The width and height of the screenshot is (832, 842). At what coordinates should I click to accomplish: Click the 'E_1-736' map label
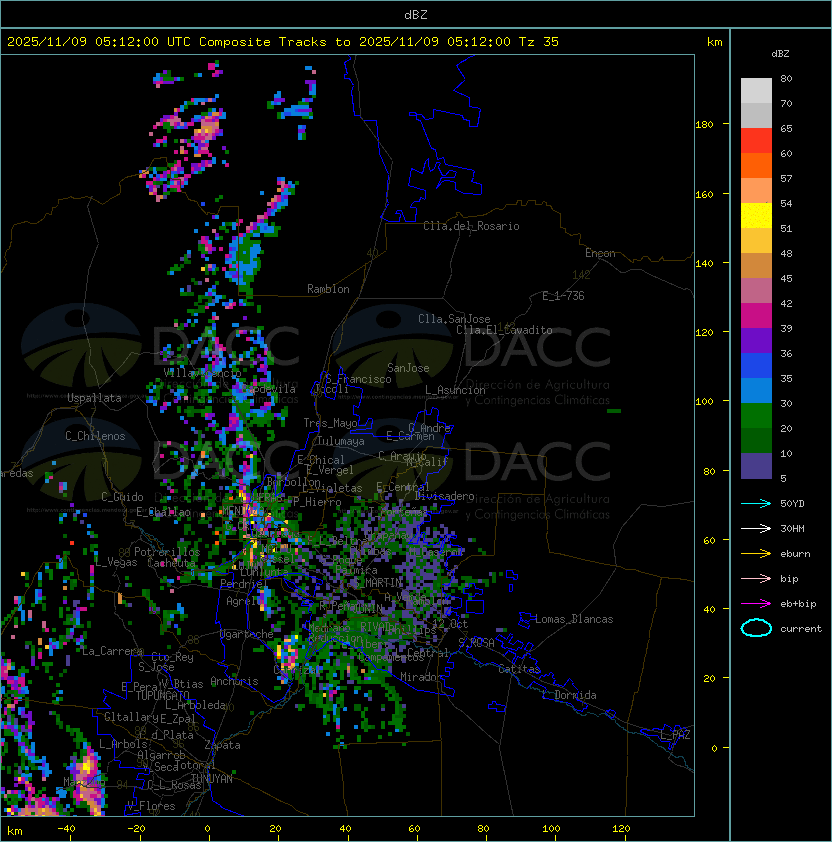(x=563, y=296)
